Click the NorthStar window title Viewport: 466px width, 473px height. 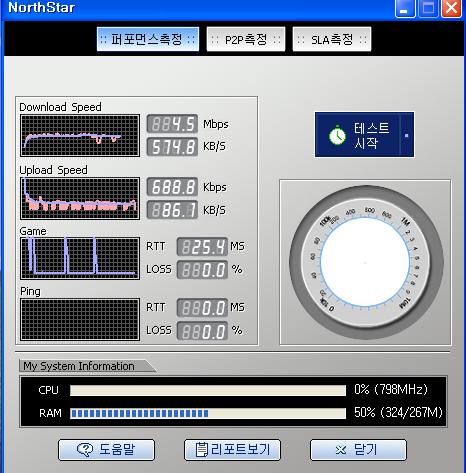[41, 7]
